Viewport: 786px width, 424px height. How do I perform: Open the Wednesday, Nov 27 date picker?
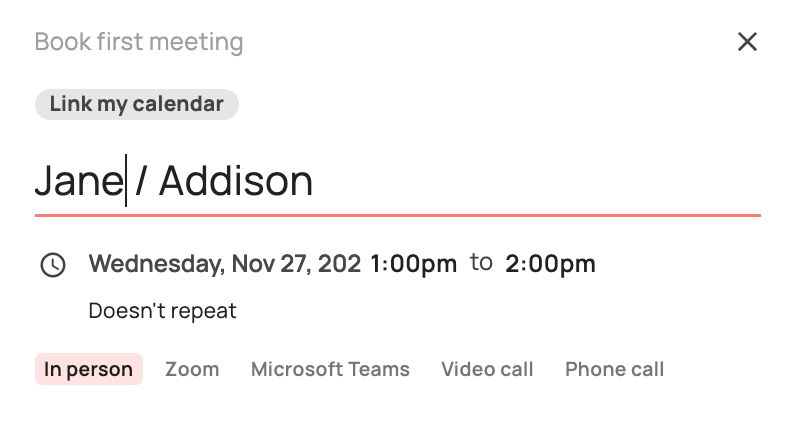[x=225, y=264]
